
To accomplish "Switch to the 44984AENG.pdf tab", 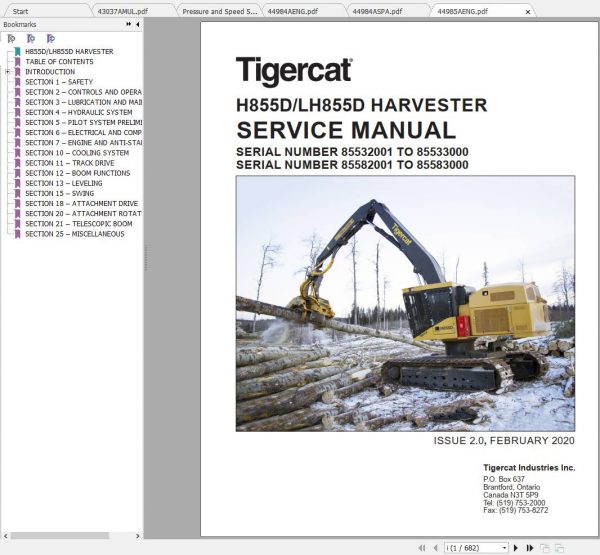I will click(292, 11).
